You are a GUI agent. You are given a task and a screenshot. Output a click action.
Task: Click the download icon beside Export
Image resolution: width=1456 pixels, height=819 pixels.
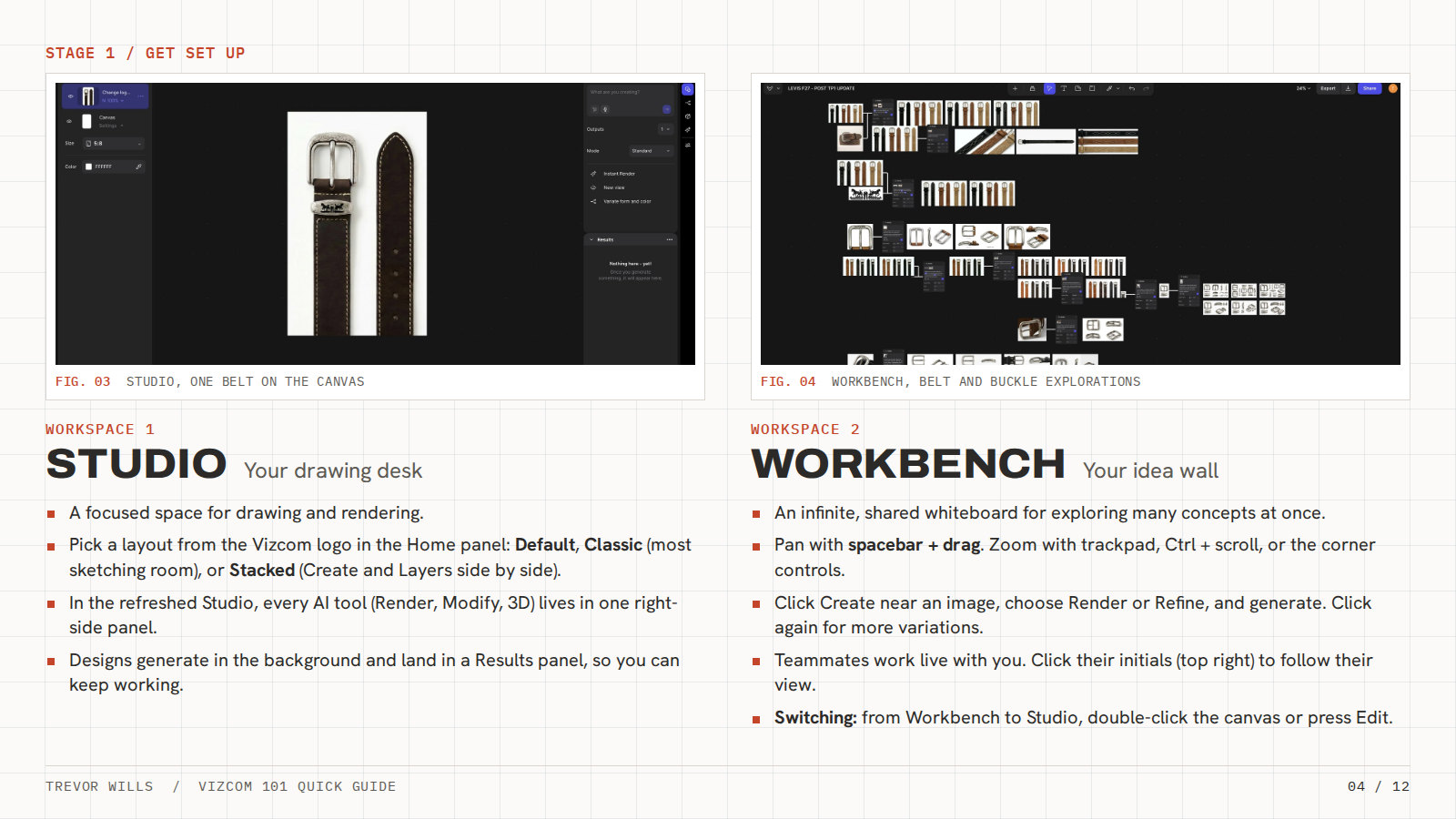pos(1348,88)
